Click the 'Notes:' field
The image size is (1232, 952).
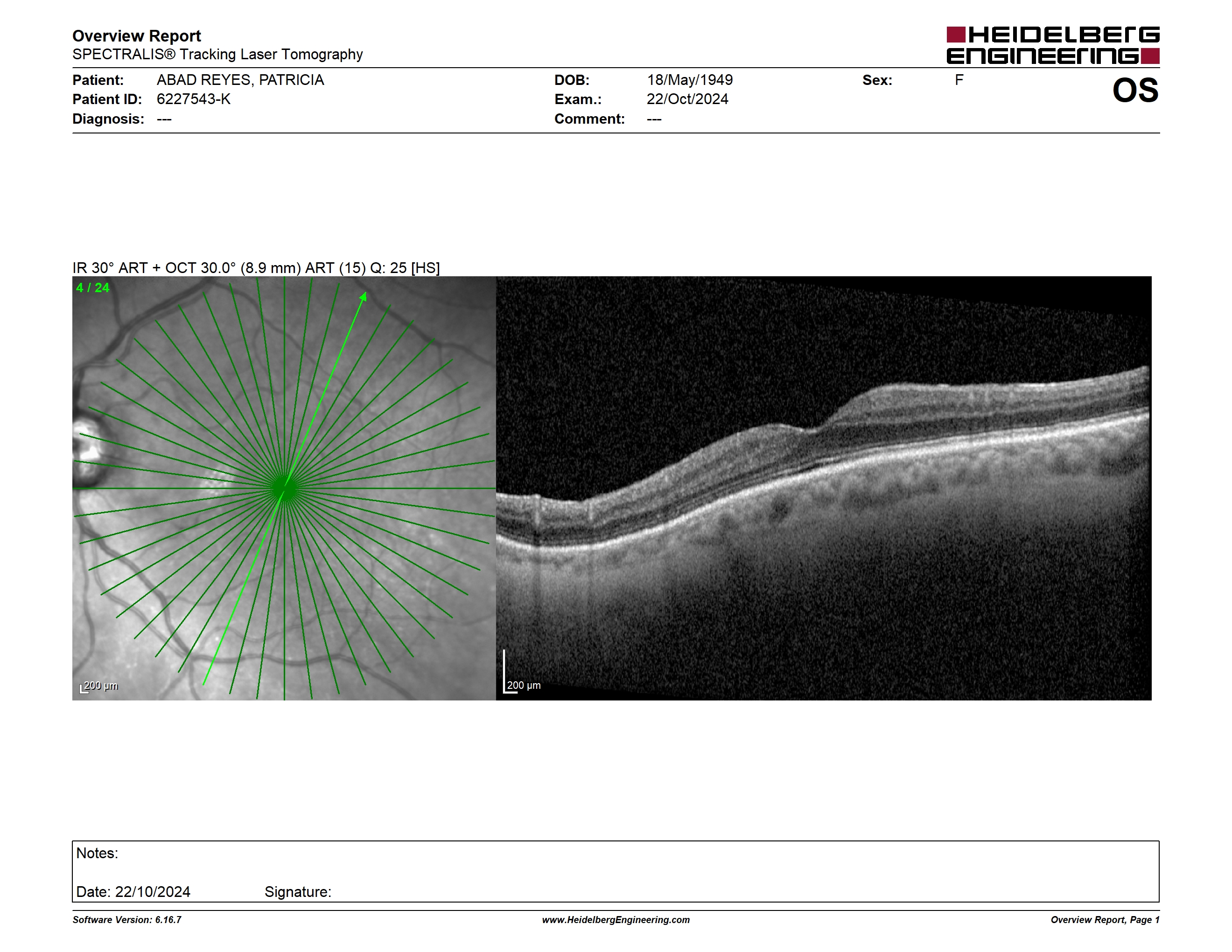[616, 871]
